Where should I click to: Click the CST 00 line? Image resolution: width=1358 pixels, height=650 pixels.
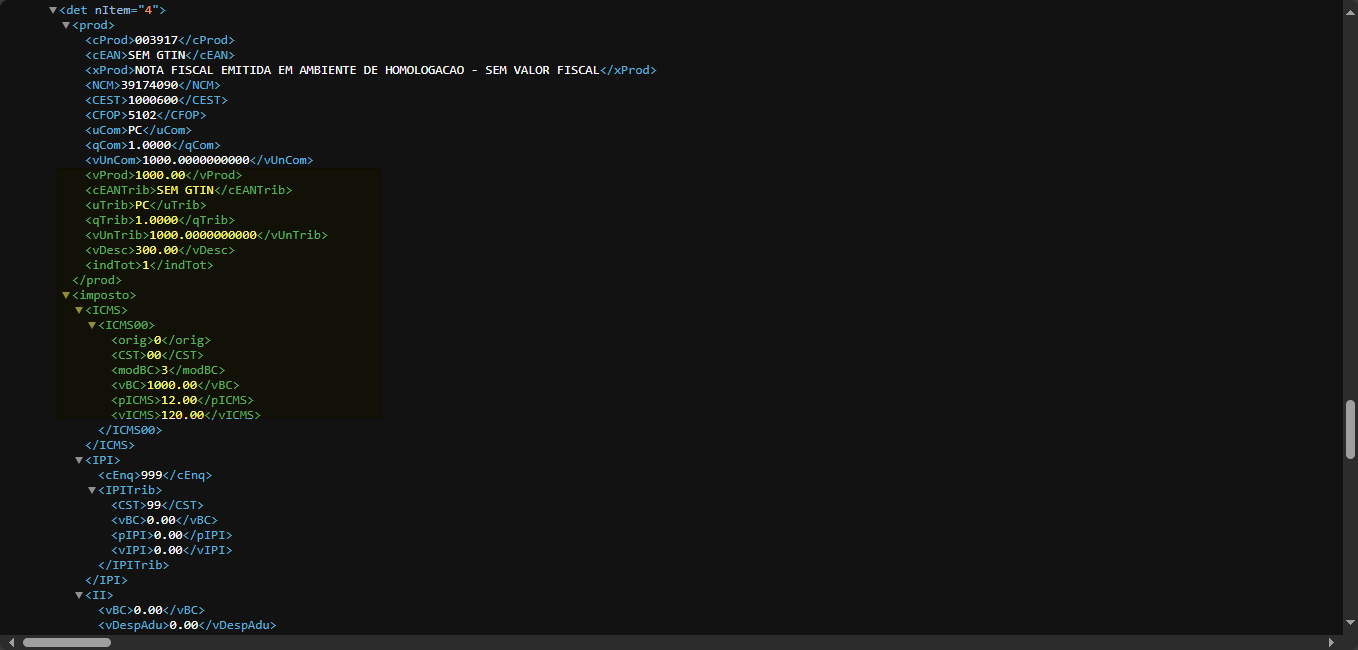pos(157,355)
